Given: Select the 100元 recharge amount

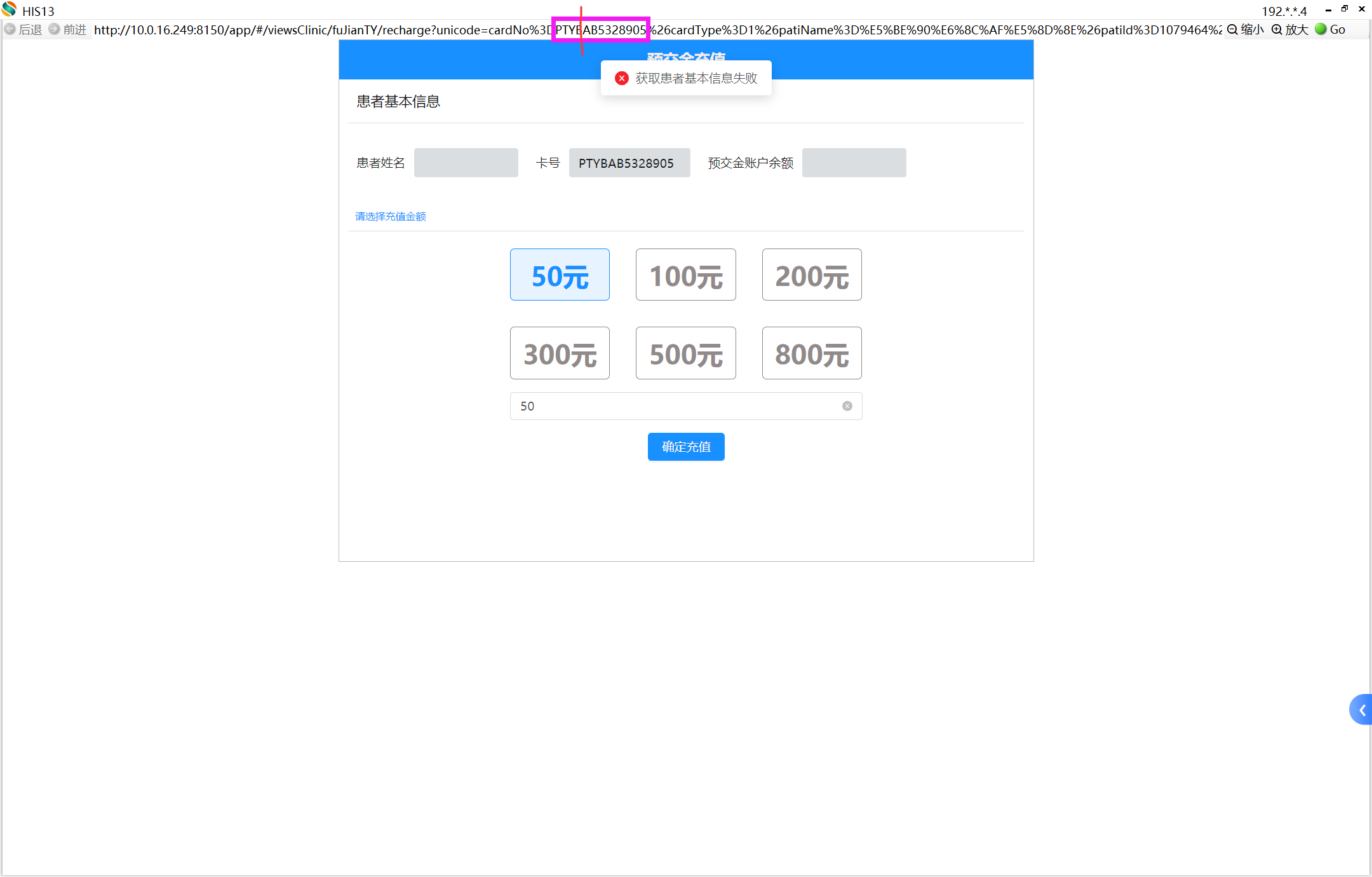Looking at the screenshot, I should [x=685, y=275].
